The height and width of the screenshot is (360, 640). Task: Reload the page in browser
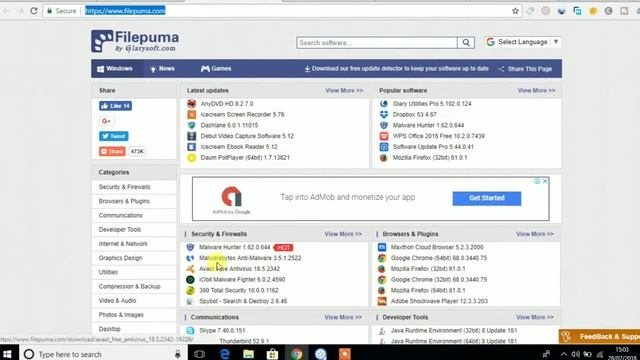point(34,11)
